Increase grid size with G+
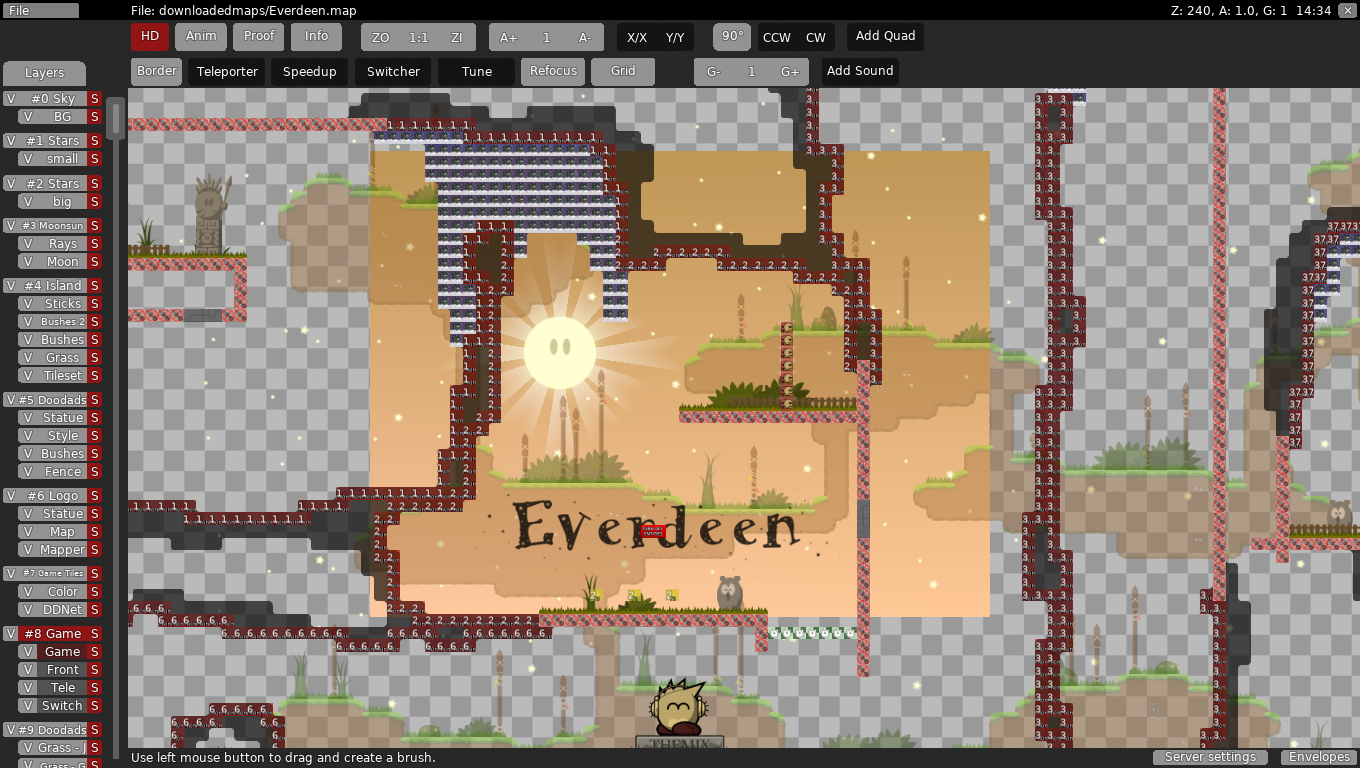 coord(790,72)
